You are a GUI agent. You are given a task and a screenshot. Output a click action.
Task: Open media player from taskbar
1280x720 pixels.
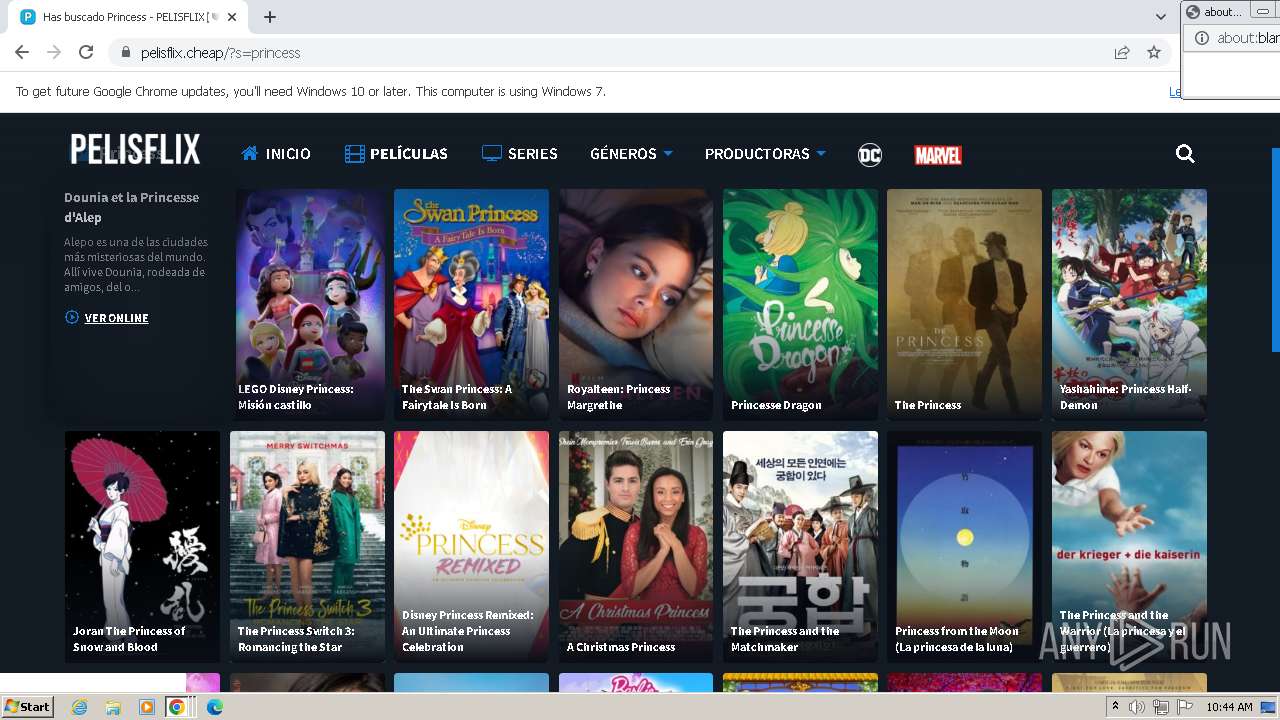click(146, 707)
